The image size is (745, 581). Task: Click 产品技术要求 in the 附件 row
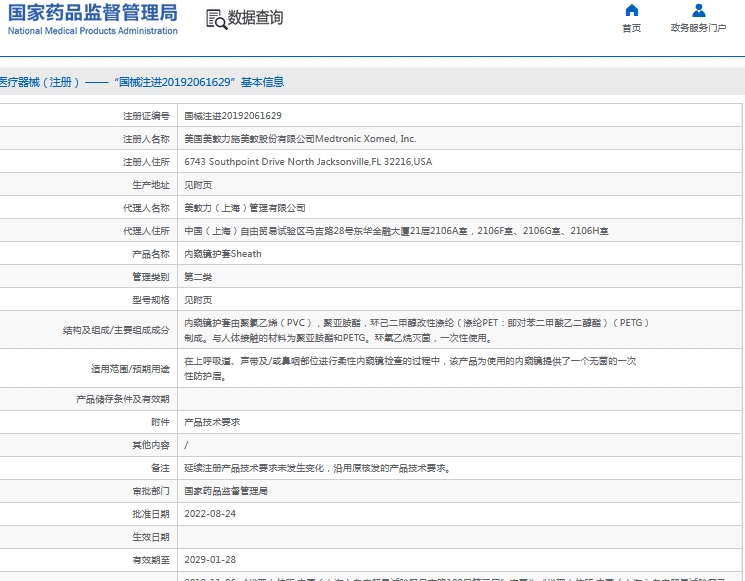coord(212,422)
